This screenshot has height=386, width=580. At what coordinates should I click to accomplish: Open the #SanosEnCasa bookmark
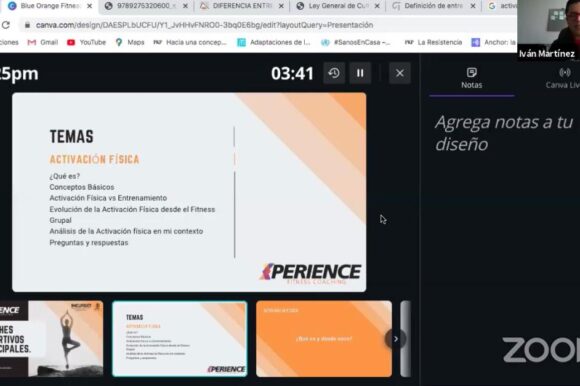(356, 43)
